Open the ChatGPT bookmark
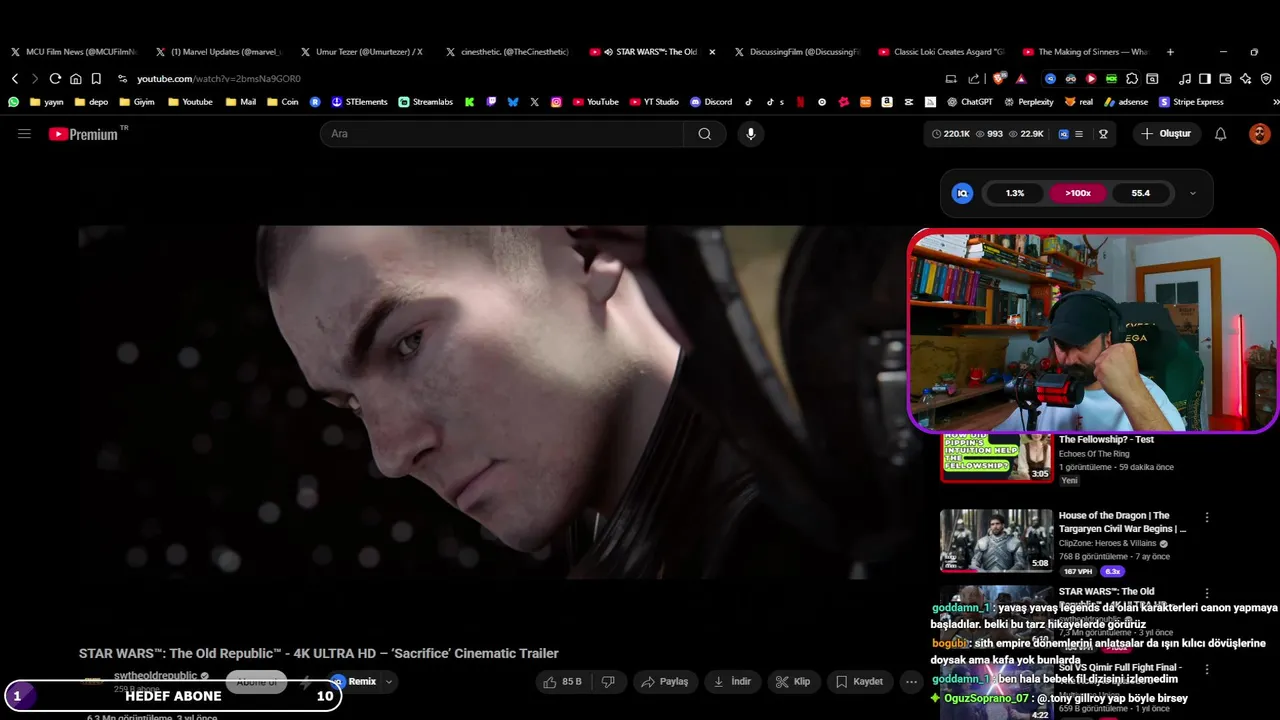The width and height of the screenshot is (1280, 720). pos(969,101)
